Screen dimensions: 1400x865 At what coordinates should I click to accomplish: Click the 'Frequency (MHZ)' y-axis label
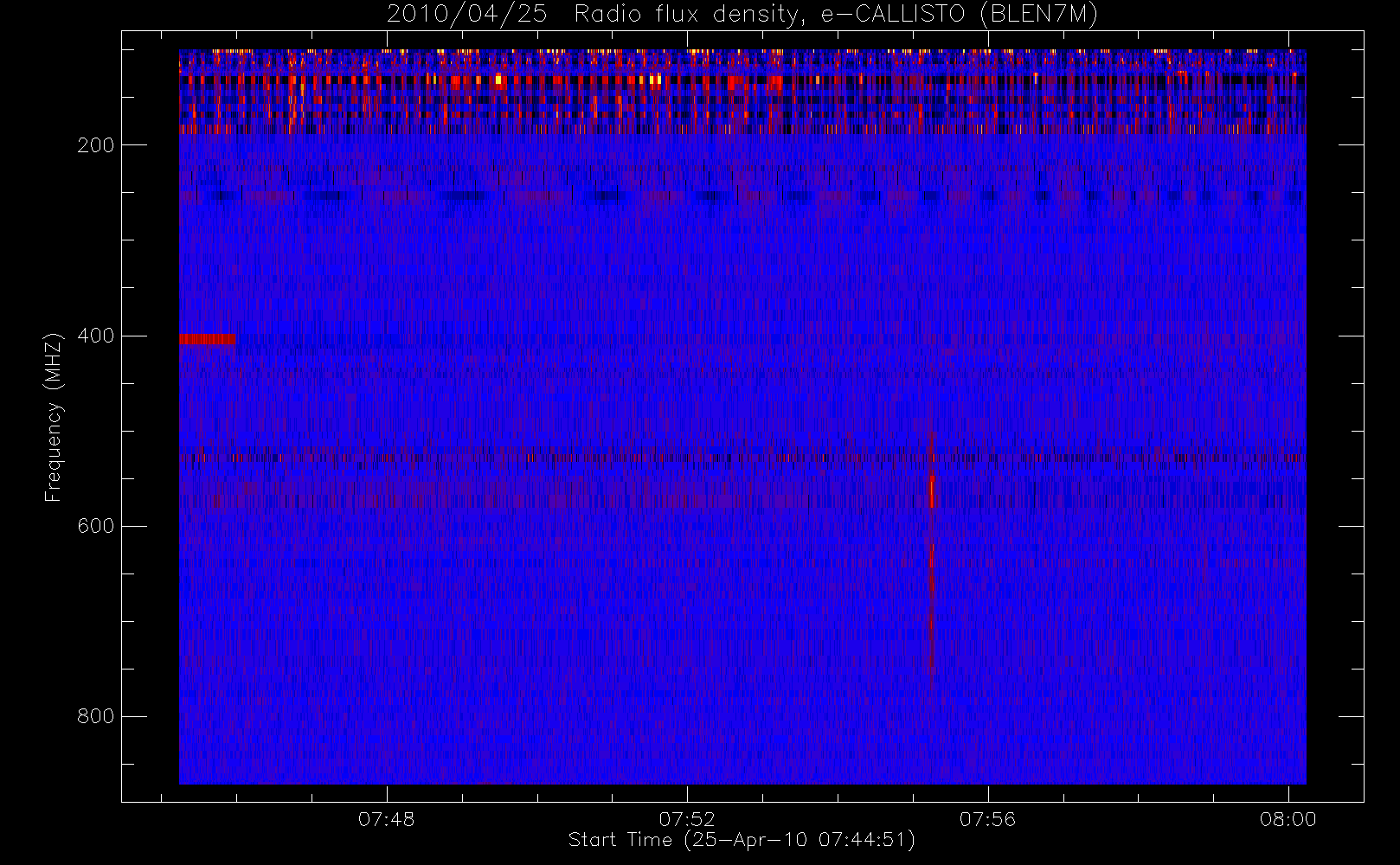(x=54, y=417)
